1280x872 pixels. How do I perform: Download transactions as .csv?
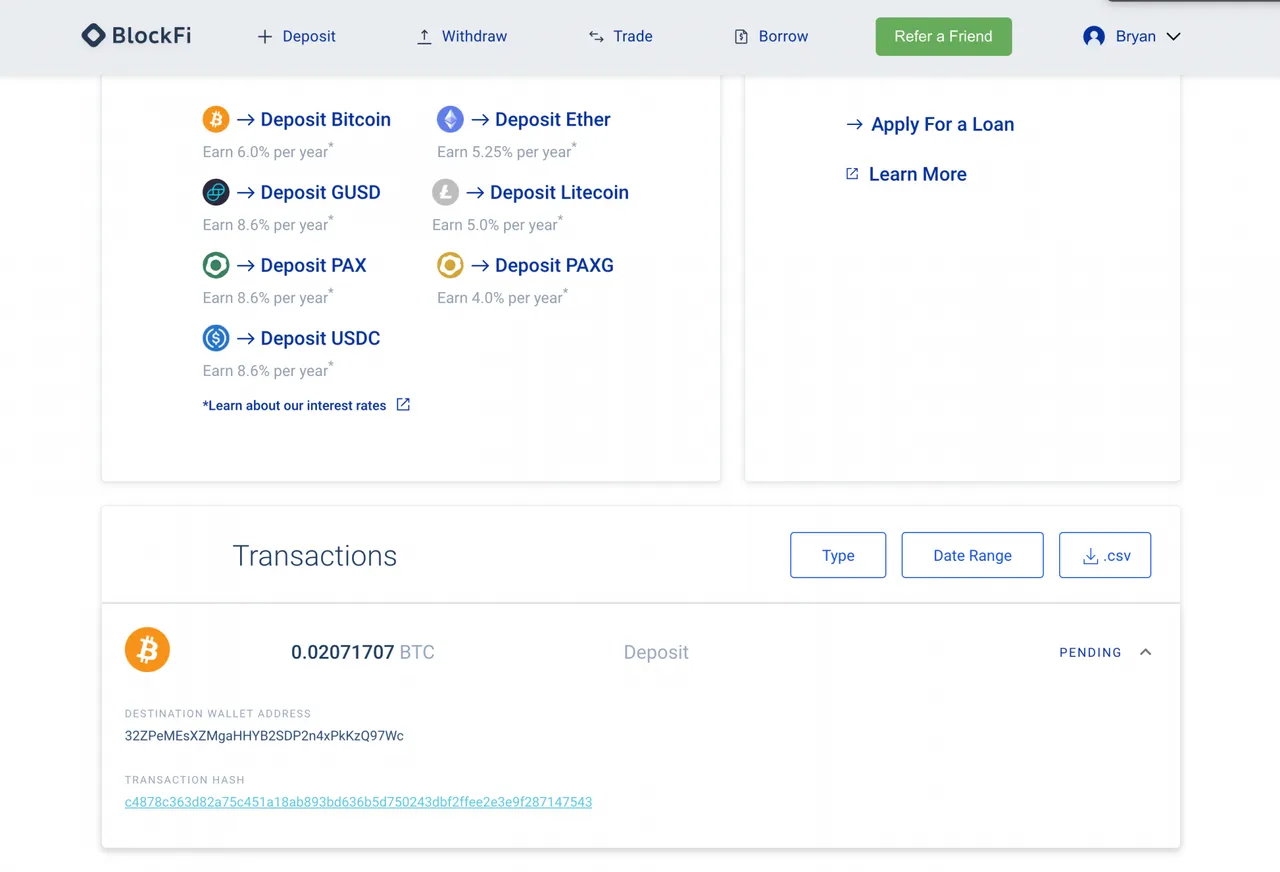(1105, 555)
